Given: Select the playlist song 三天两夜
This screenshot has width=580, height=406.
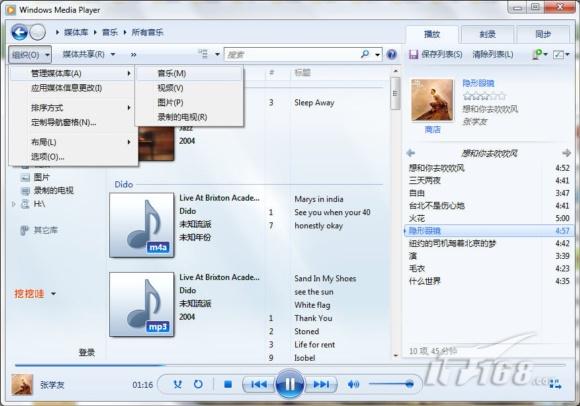Looking at the screenshot, I should (488, 180).
